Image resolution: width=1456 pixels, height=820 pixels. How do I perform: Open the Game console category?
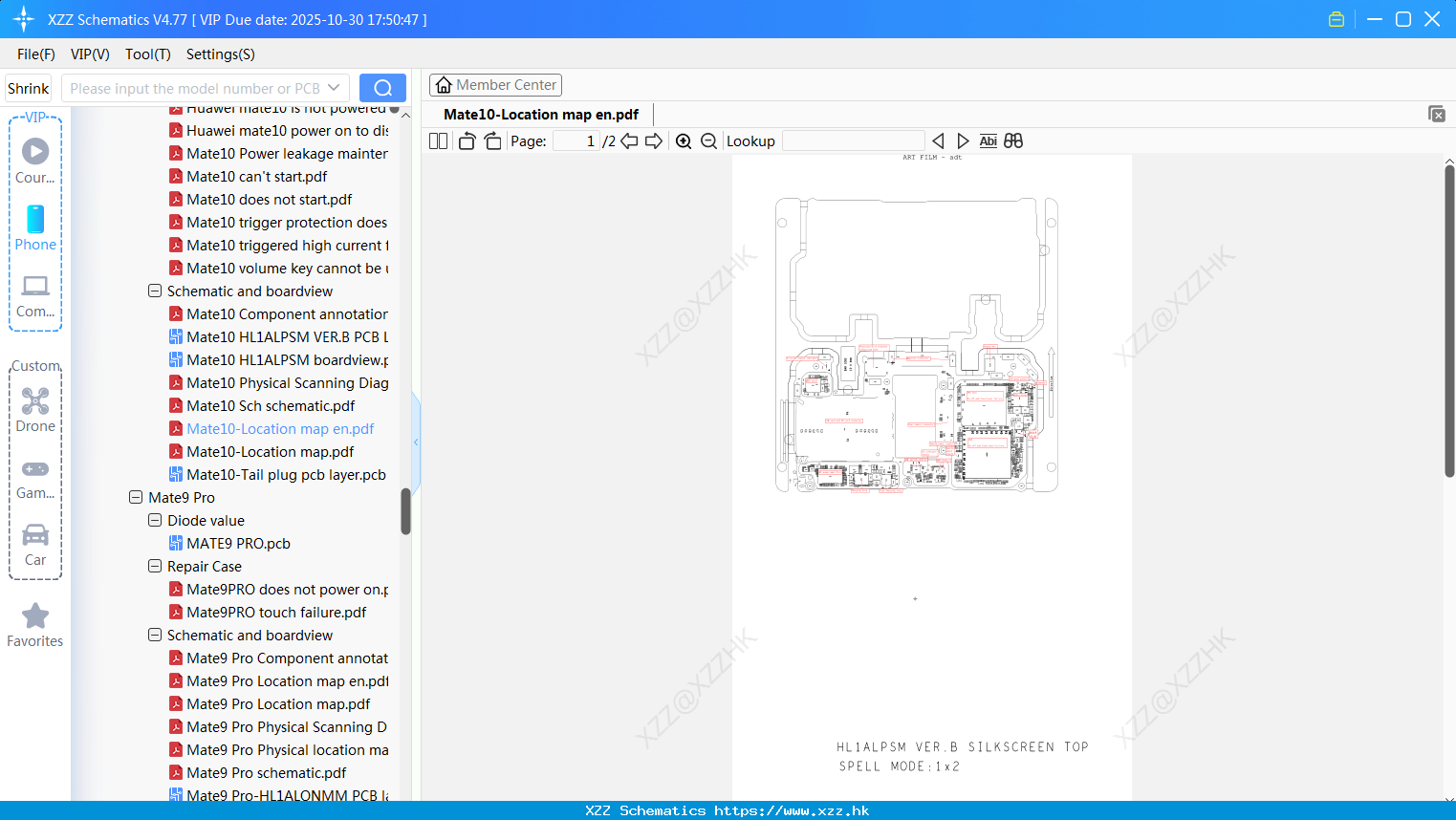(x=35, y=478)
